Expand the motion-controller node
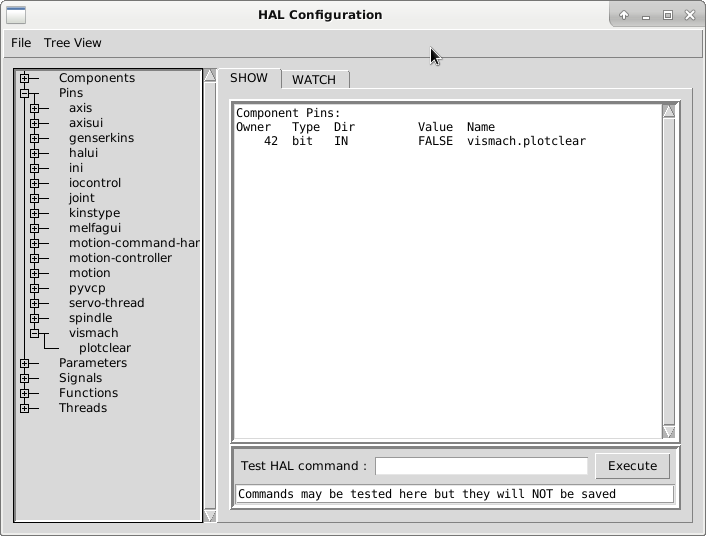The height and width of the screenshot is (536, 706). pos(35,258)
